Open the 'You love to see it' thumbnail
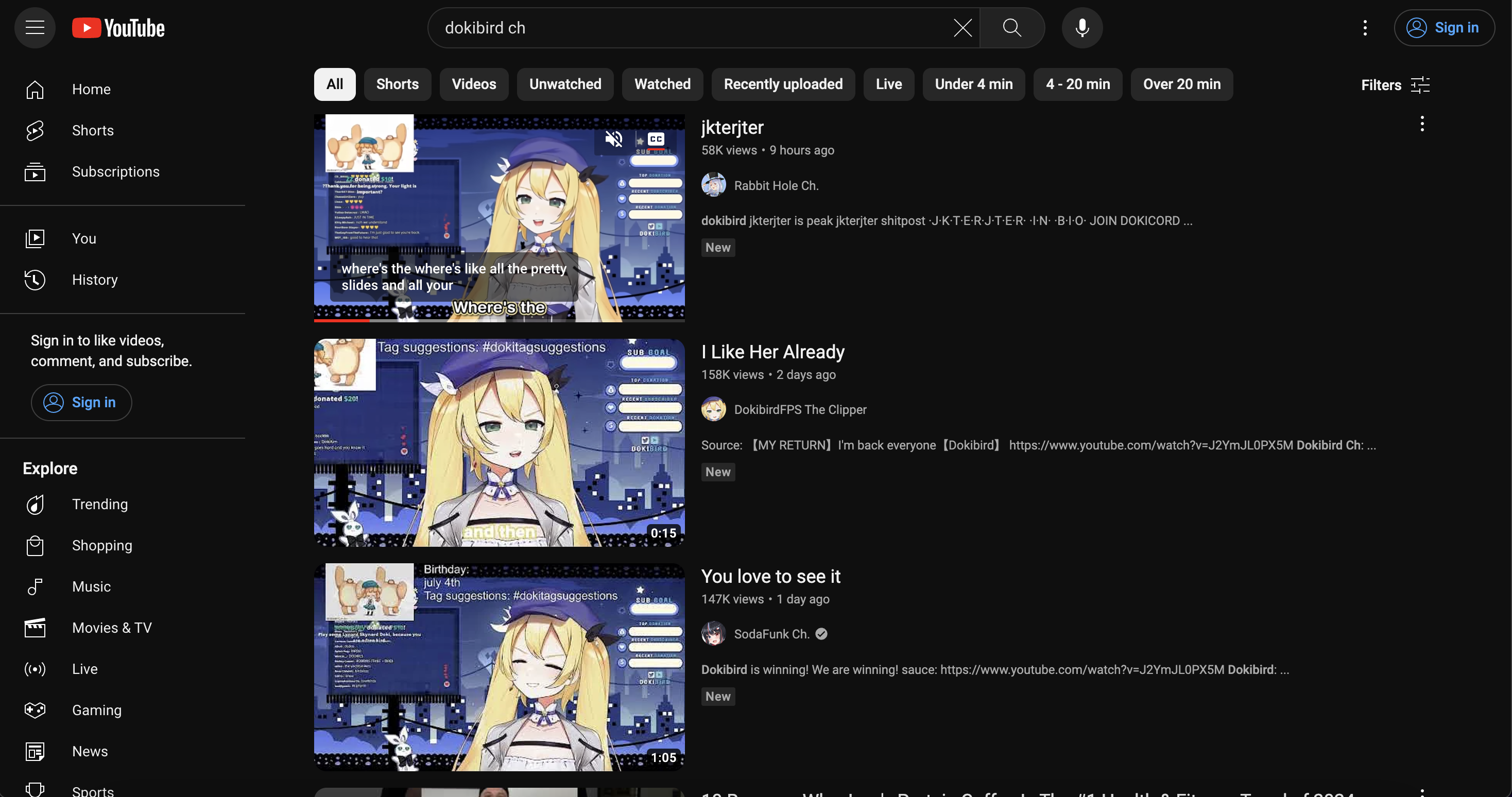 click(499, 667)
